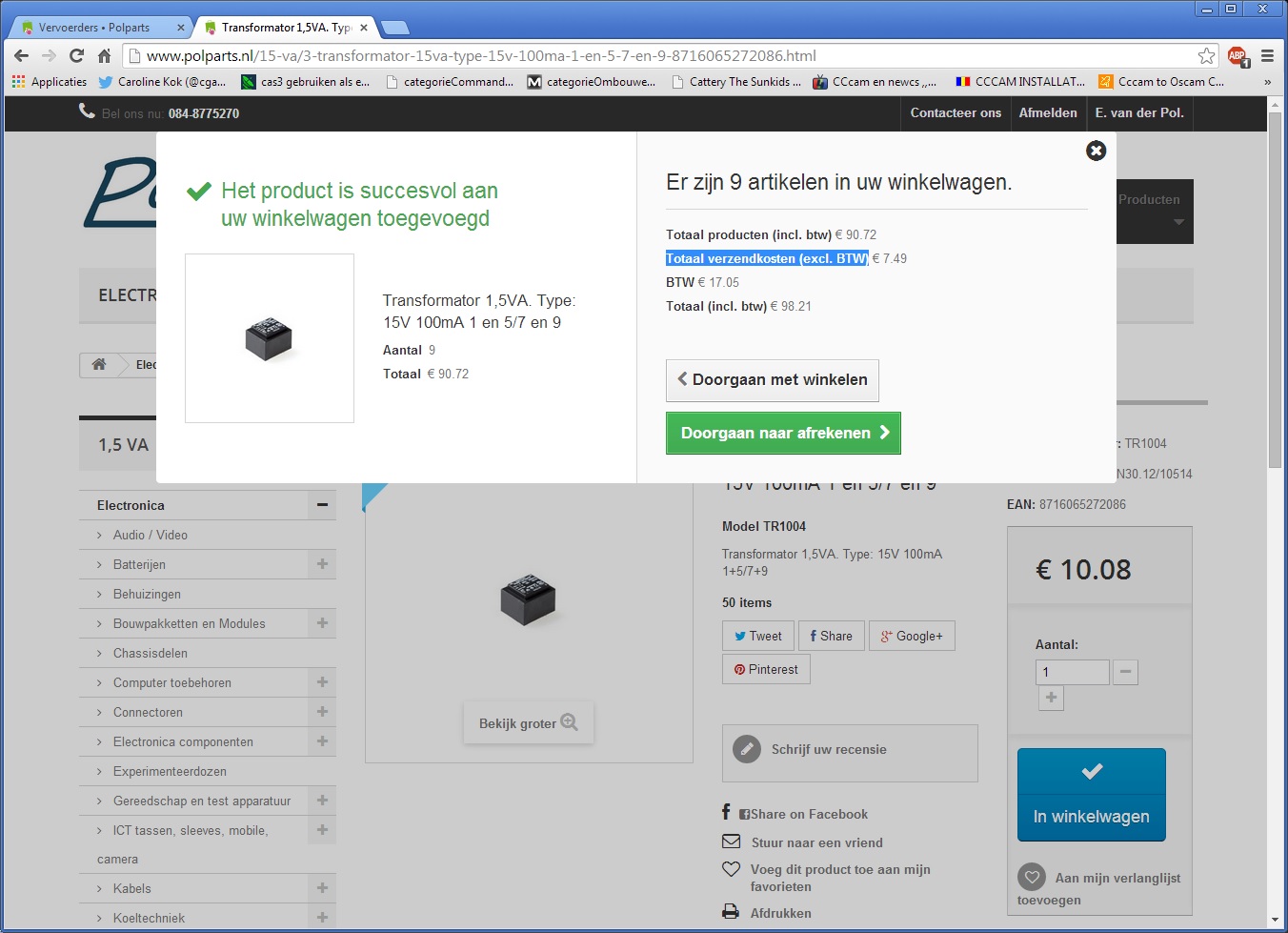Click the home breadcrumb icon

point(99,364)
